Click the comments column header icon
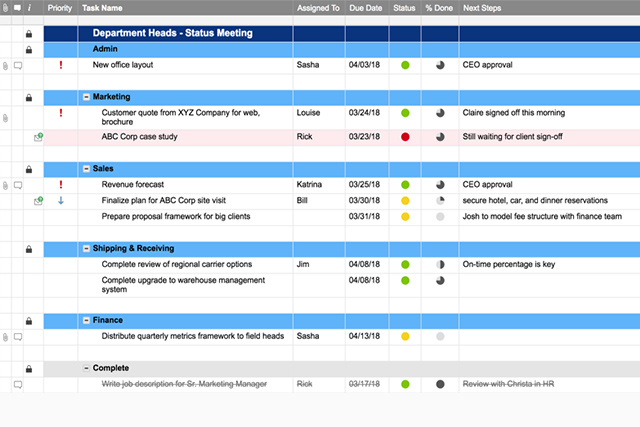Viewport: 640px width, 427px height. tap(17, 8)
